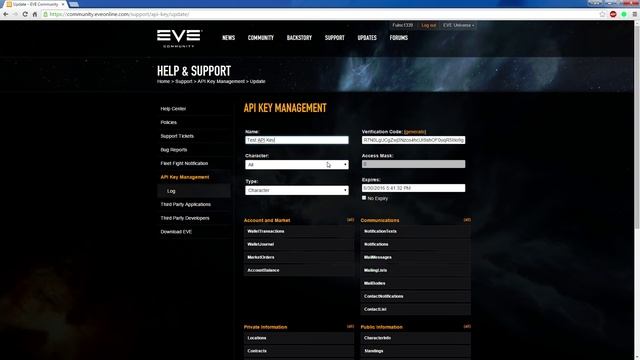Image resolution: width=640 pixels, height=360 pixels.
Task: Click the Name input field
Action: 297,140
